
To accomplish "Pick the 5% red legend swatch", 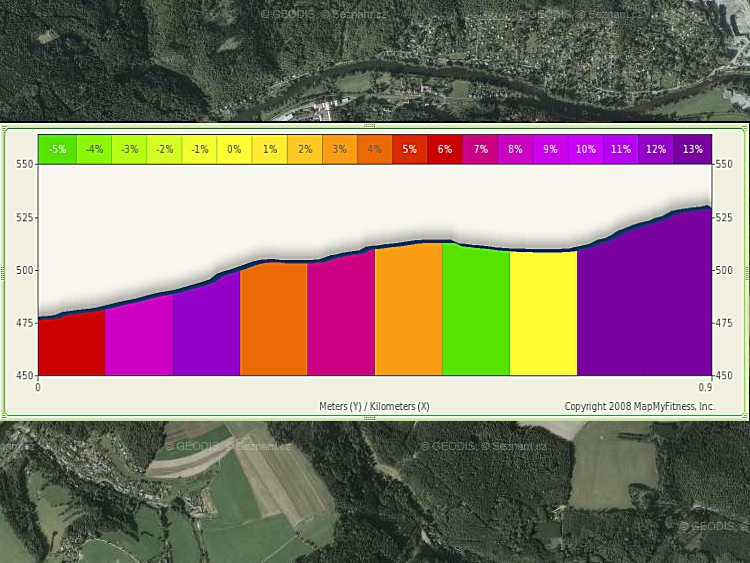I will pos(410,149).
